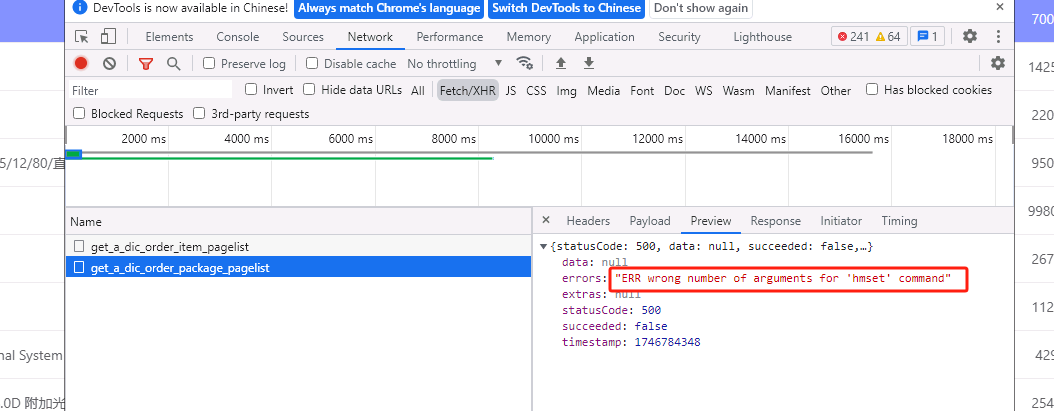Open network search with magnifier icon

(x=173, y=63)
